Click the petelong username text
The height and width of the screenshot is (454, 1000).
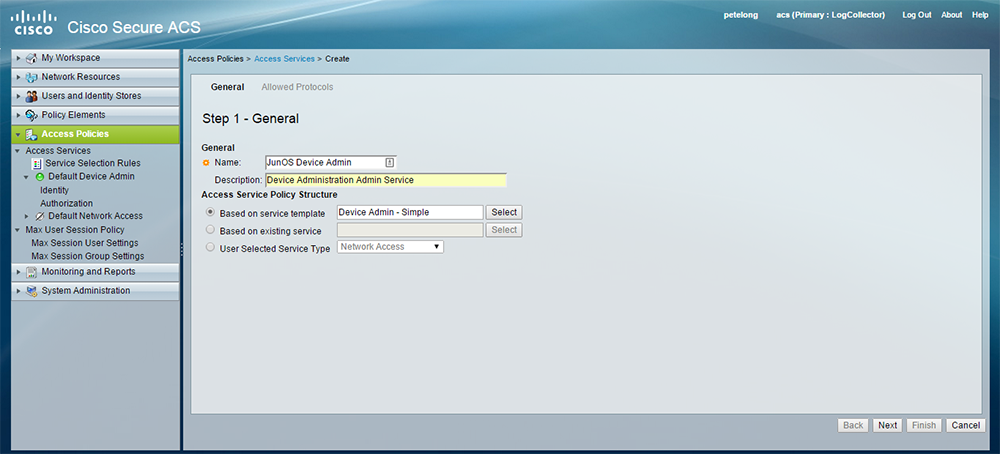[x=741, y=15]
